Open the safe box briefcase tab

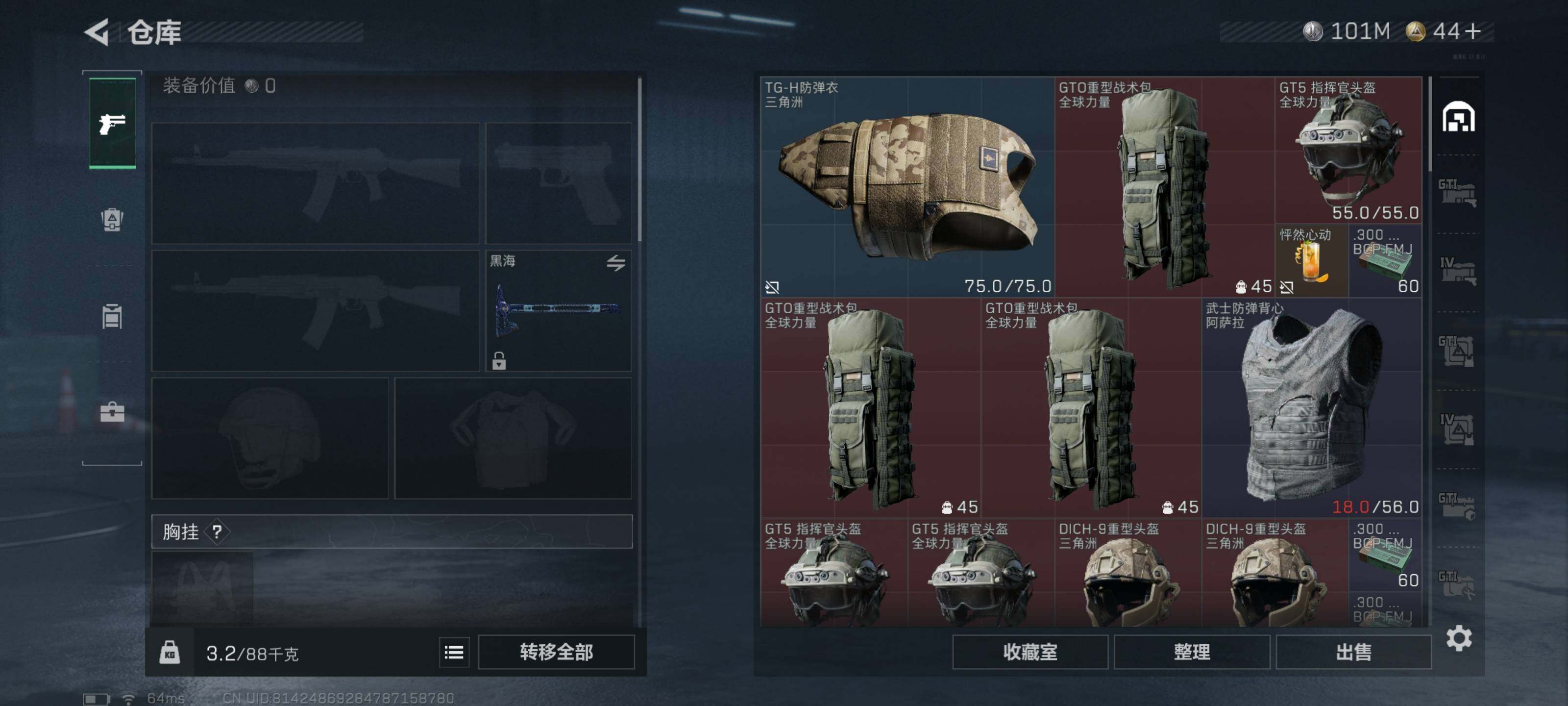click(112, 412)
